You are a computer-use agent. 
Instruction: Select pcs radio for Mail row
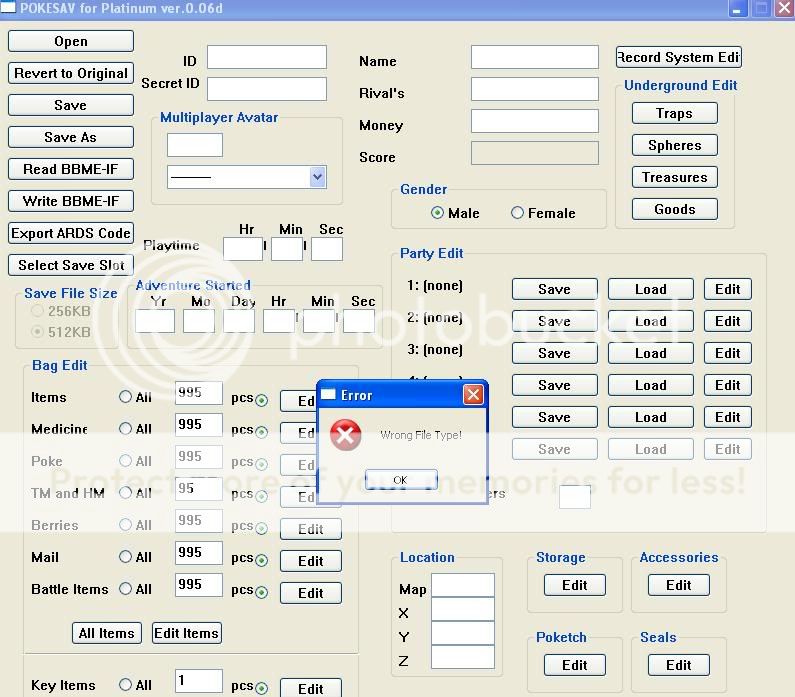coord(262,560)
